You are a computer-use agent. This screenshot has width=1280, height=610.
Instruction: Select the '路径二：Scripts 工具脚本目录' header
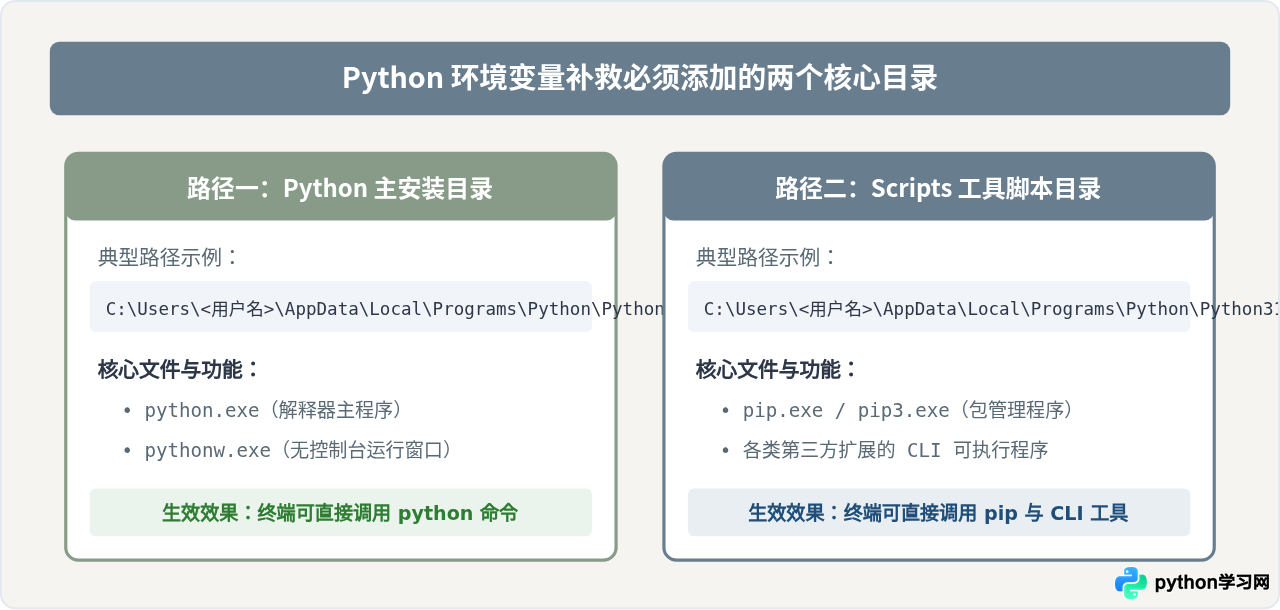939,187
